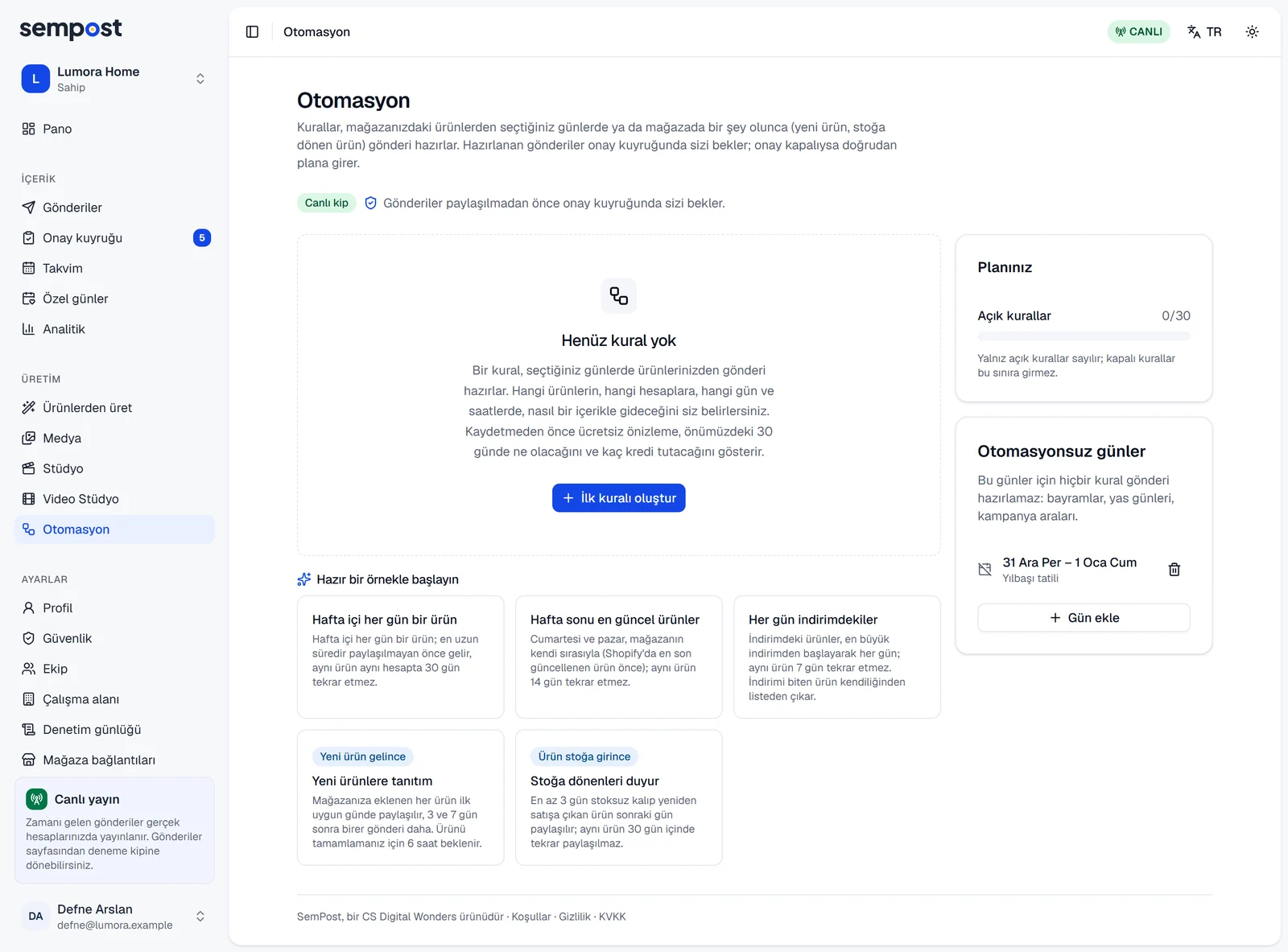The width and height of the screenshot is (1288, 952).
Task: Click the Otomasyon sidebar icon
Action: coord(29,529)
